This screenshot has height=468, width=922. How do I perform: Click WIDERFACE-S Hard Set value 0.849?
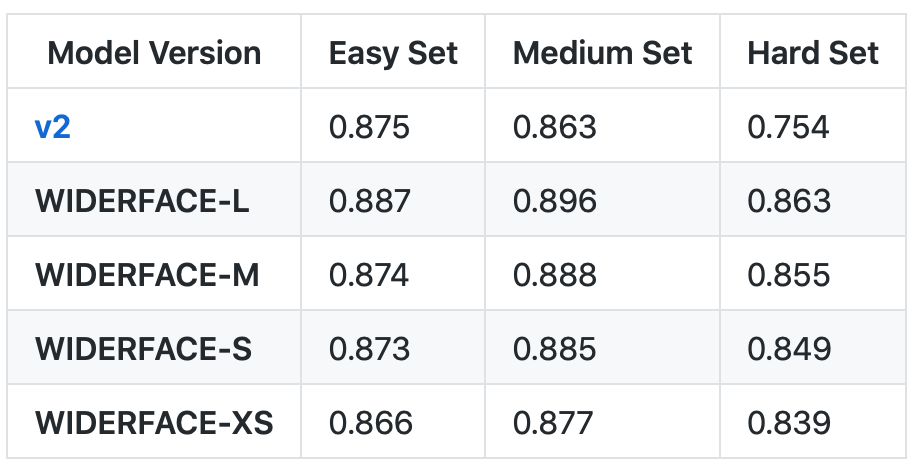(x=788, y=349)
